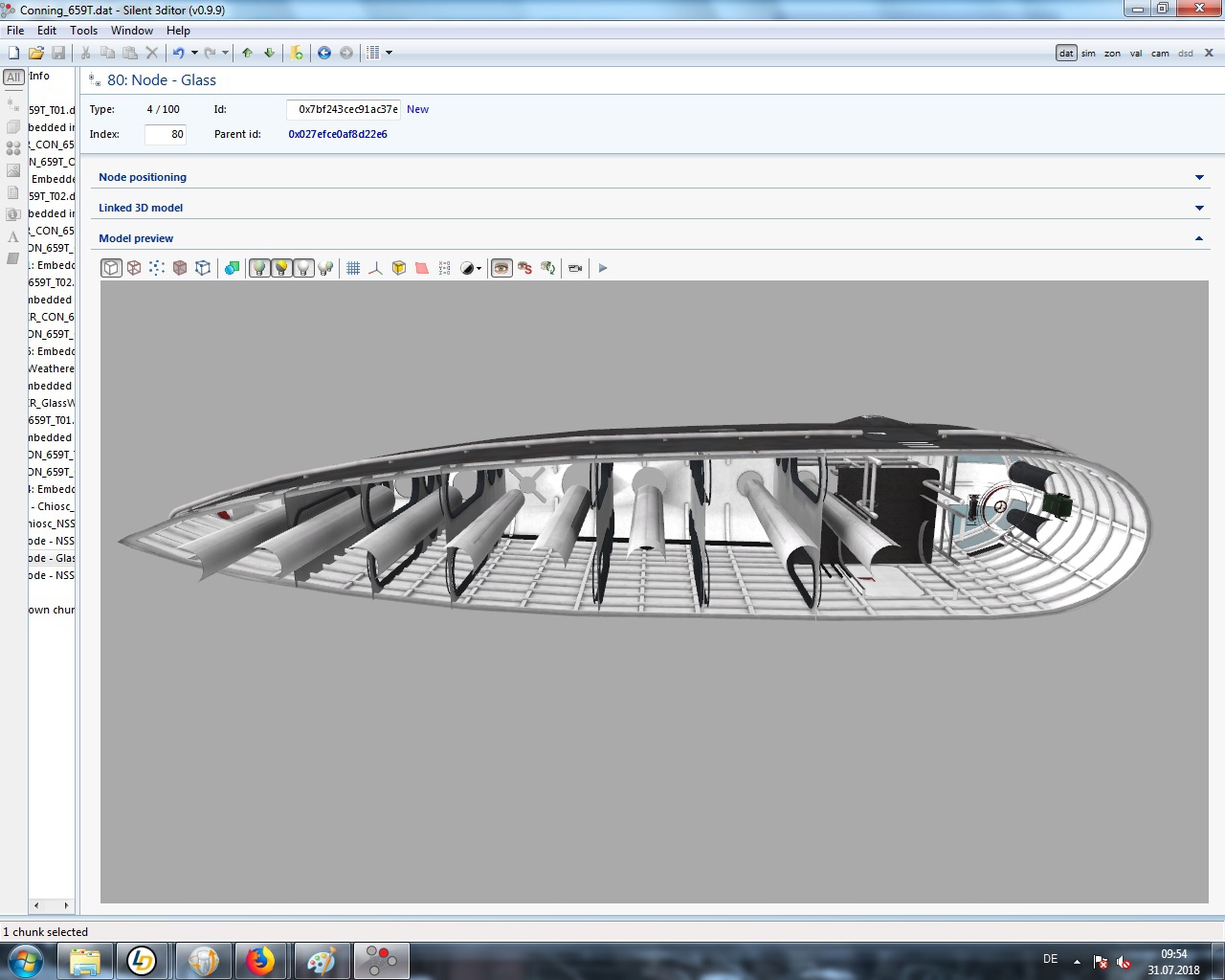1225x980 pixels.
Task: Click the Index input field
Action: click(x=166, y=135)
